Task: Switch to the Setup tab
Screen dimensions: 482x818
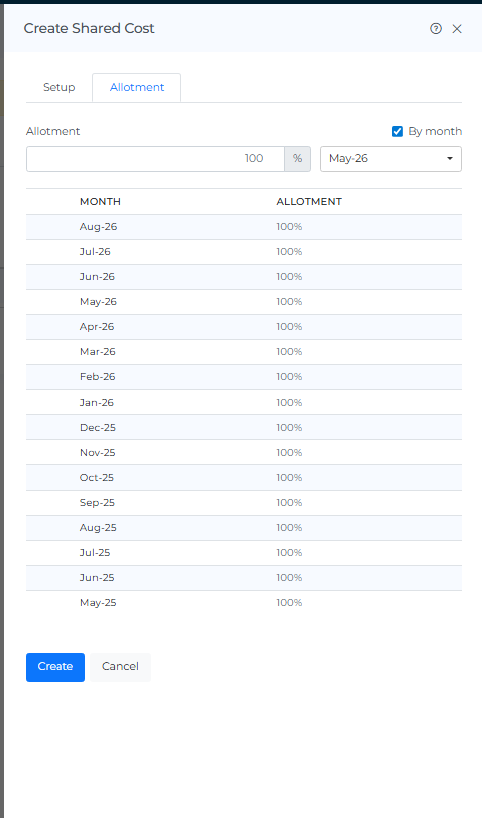Action: tap(59, 87)
